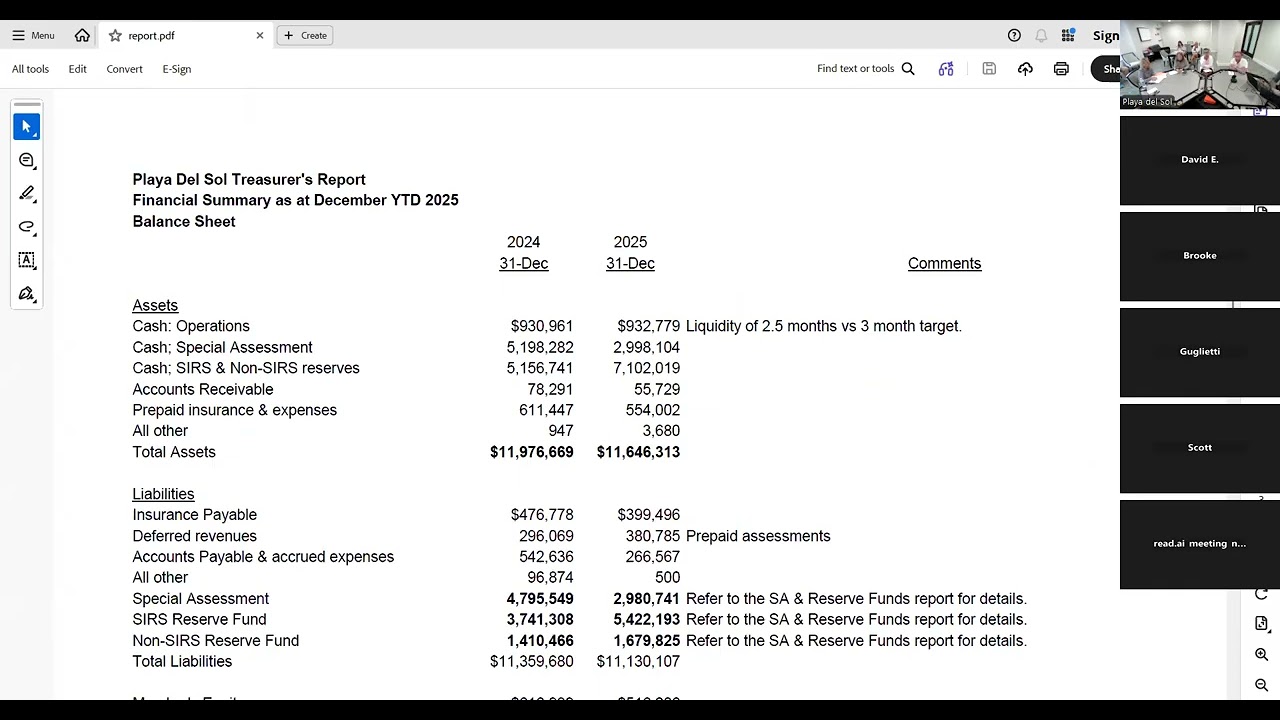Open the All tools menu
Image resolution: width=1280 pixels, height=720 pixels.
point(30,69)
